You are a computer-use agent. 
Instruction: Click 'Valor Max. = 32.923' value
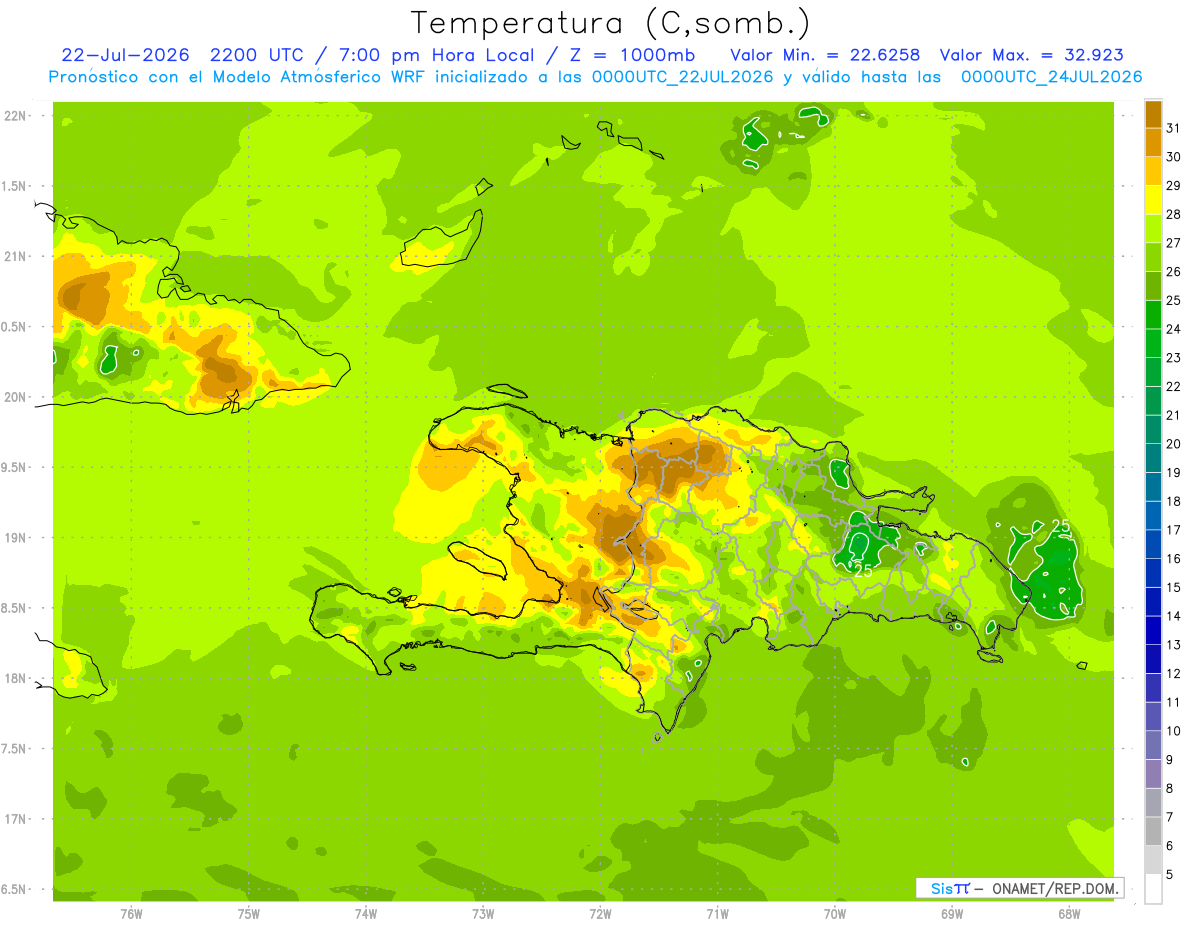[1032, 55]
